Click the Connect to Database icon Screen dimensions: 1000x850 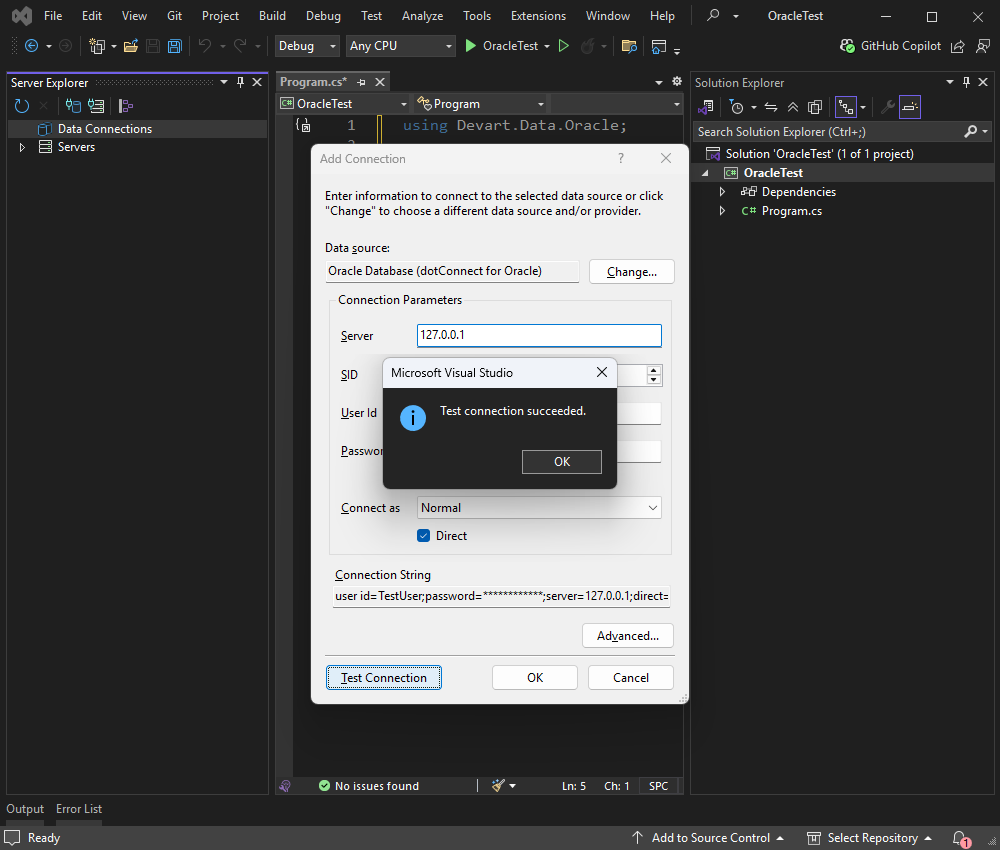tap(73, 105)
